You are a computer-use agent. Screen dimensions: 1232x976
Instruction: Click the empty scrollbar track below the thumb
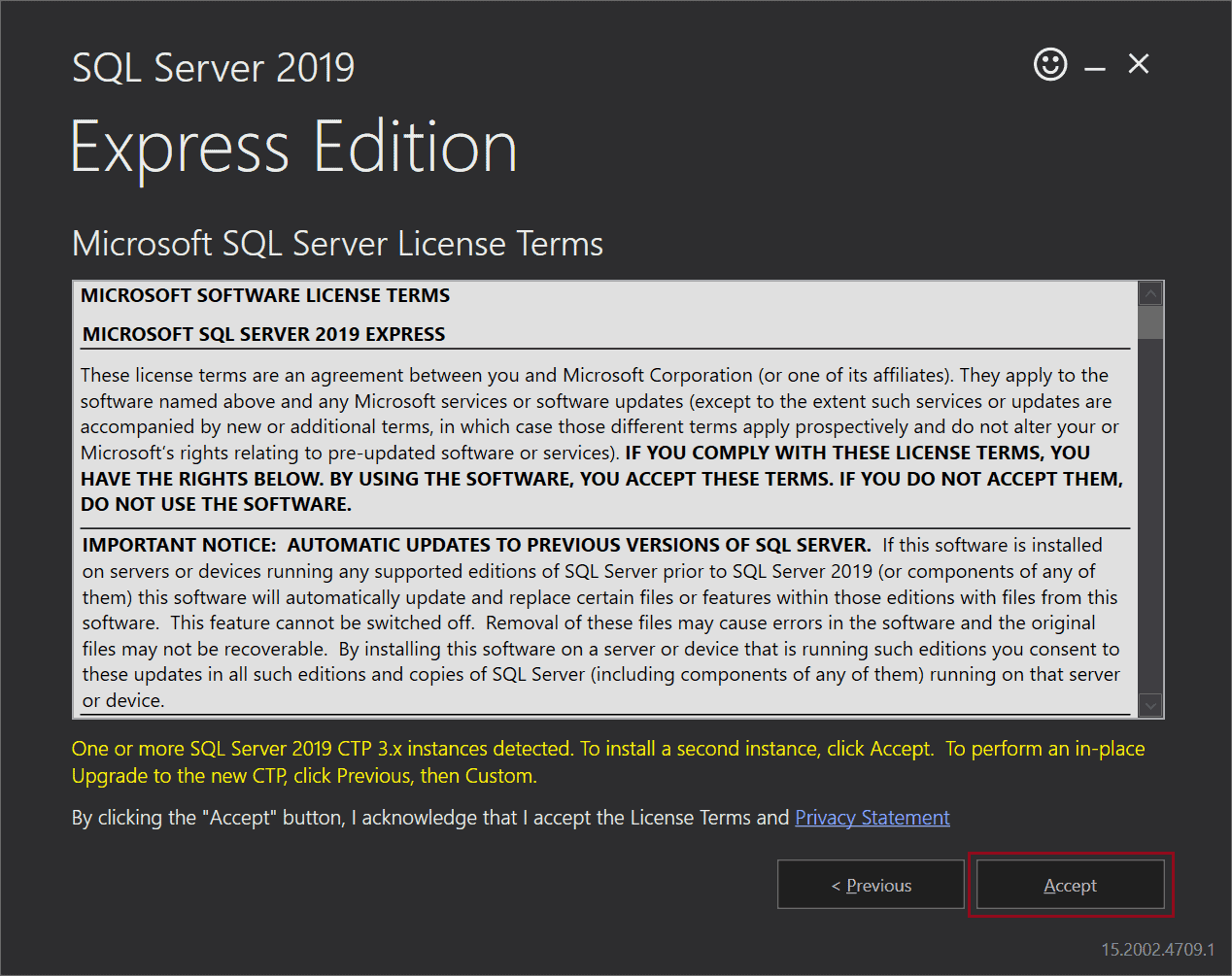point(1150,515)
